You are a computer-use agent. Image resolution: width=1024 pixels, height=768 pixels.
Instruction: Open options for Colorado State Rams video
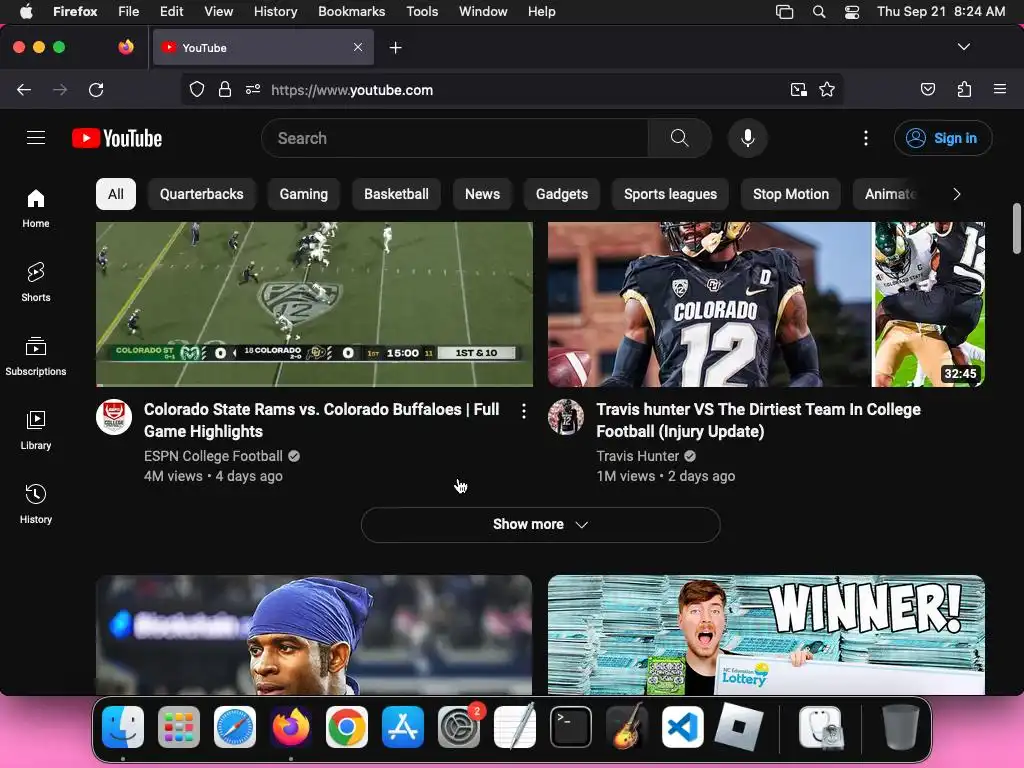[524, 411]
